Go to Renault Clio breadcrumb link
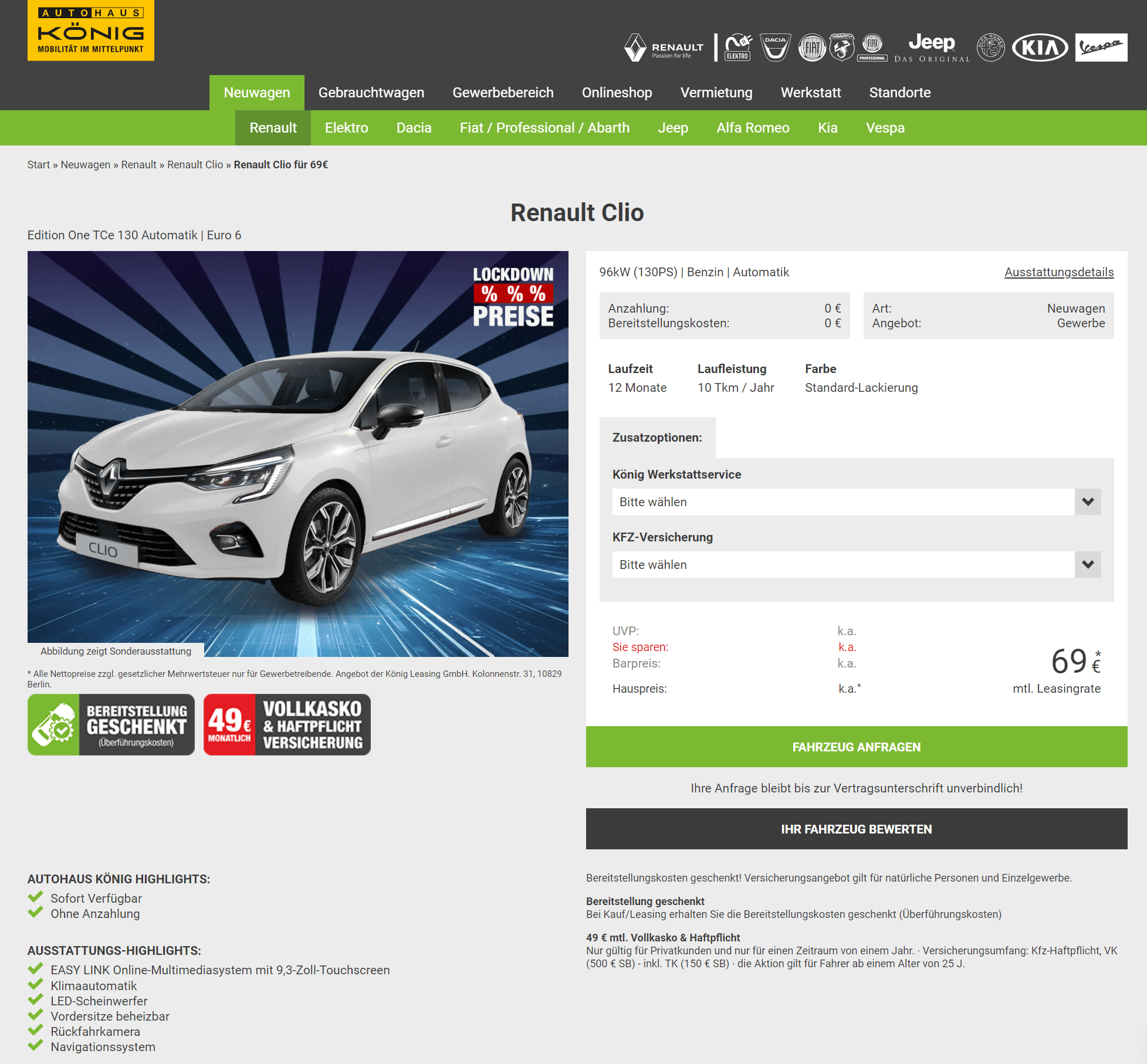Image resolution: width=1147 pixels, height=1064 pixels. (x=195, y=165)
